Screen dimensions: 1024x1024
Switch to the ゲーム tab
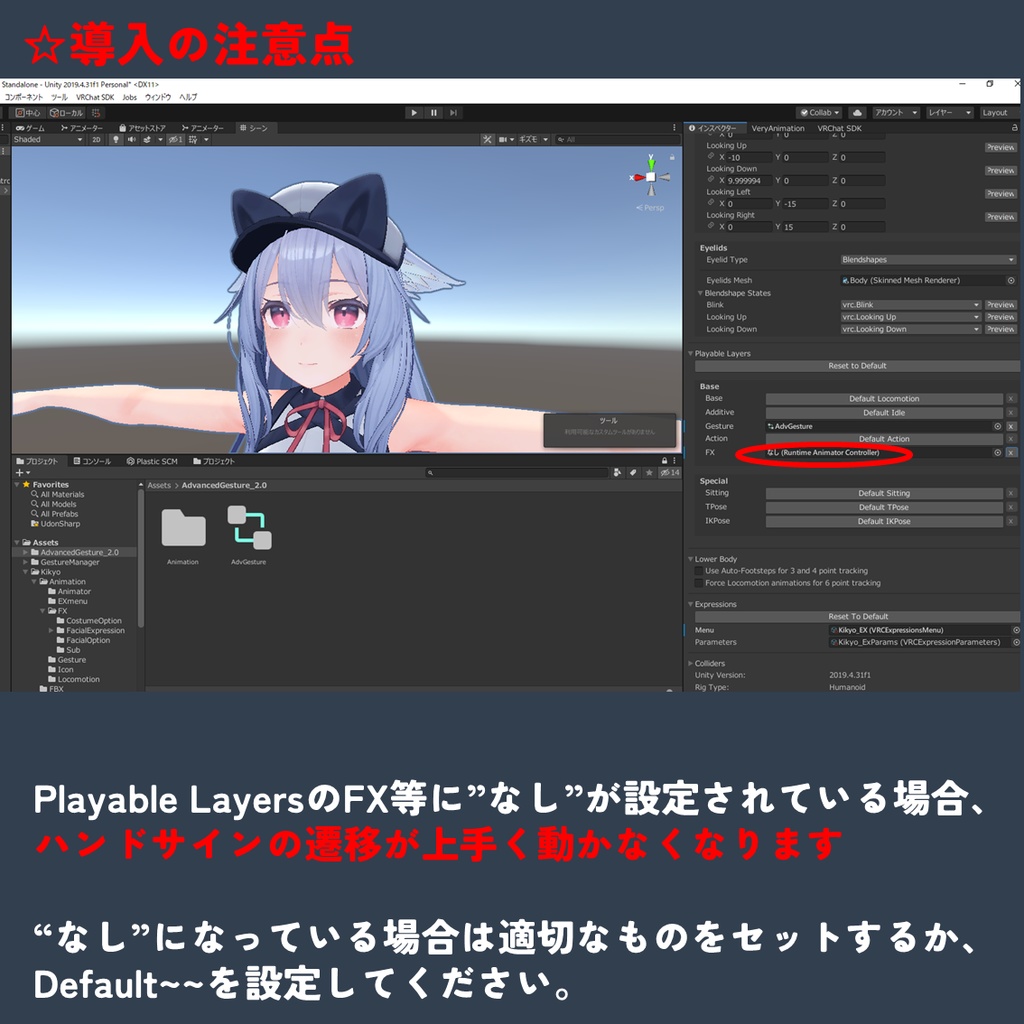pos(31,128)
